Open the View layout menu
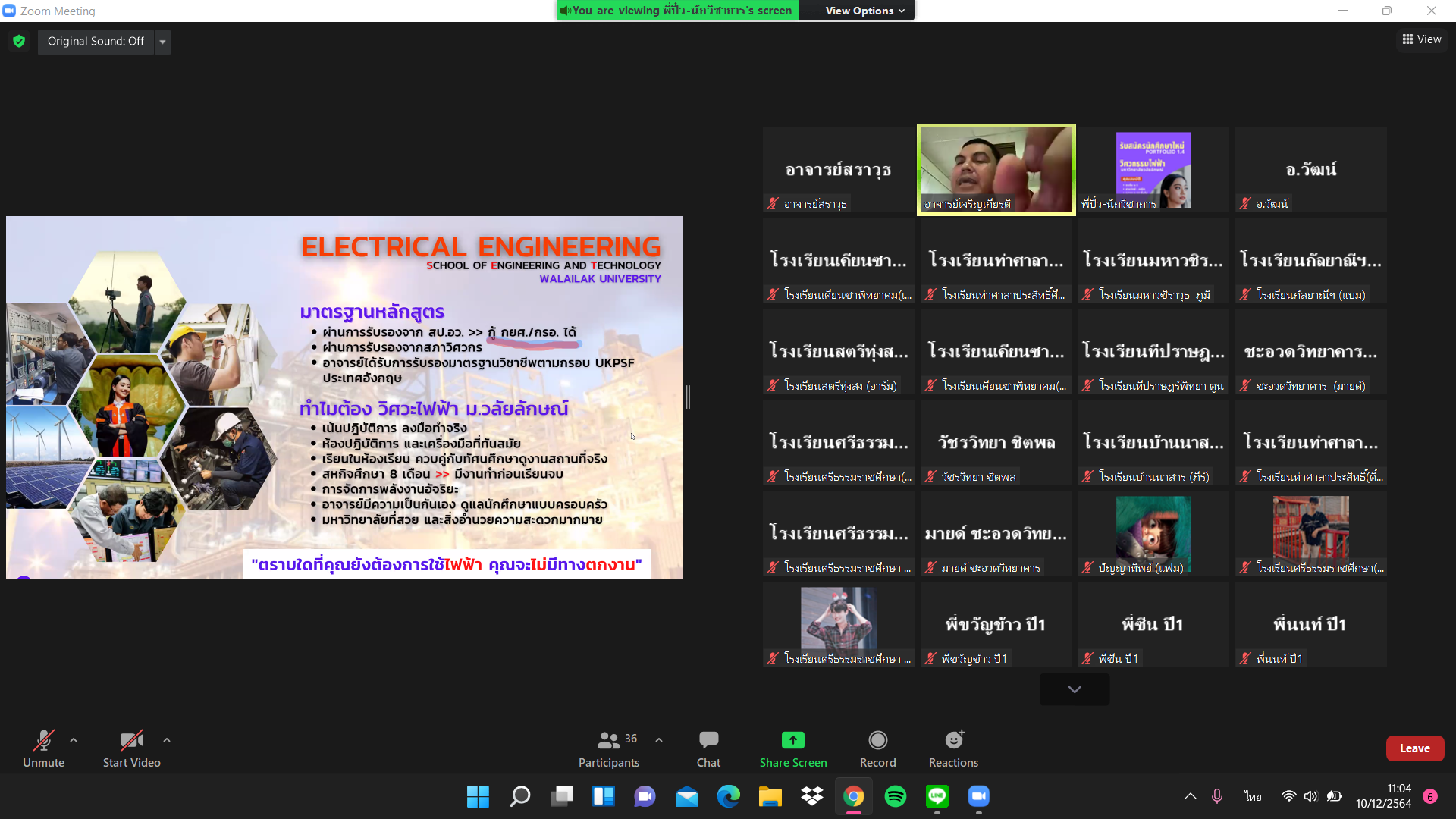The image size is (1456, 819). pos(1421,39)
